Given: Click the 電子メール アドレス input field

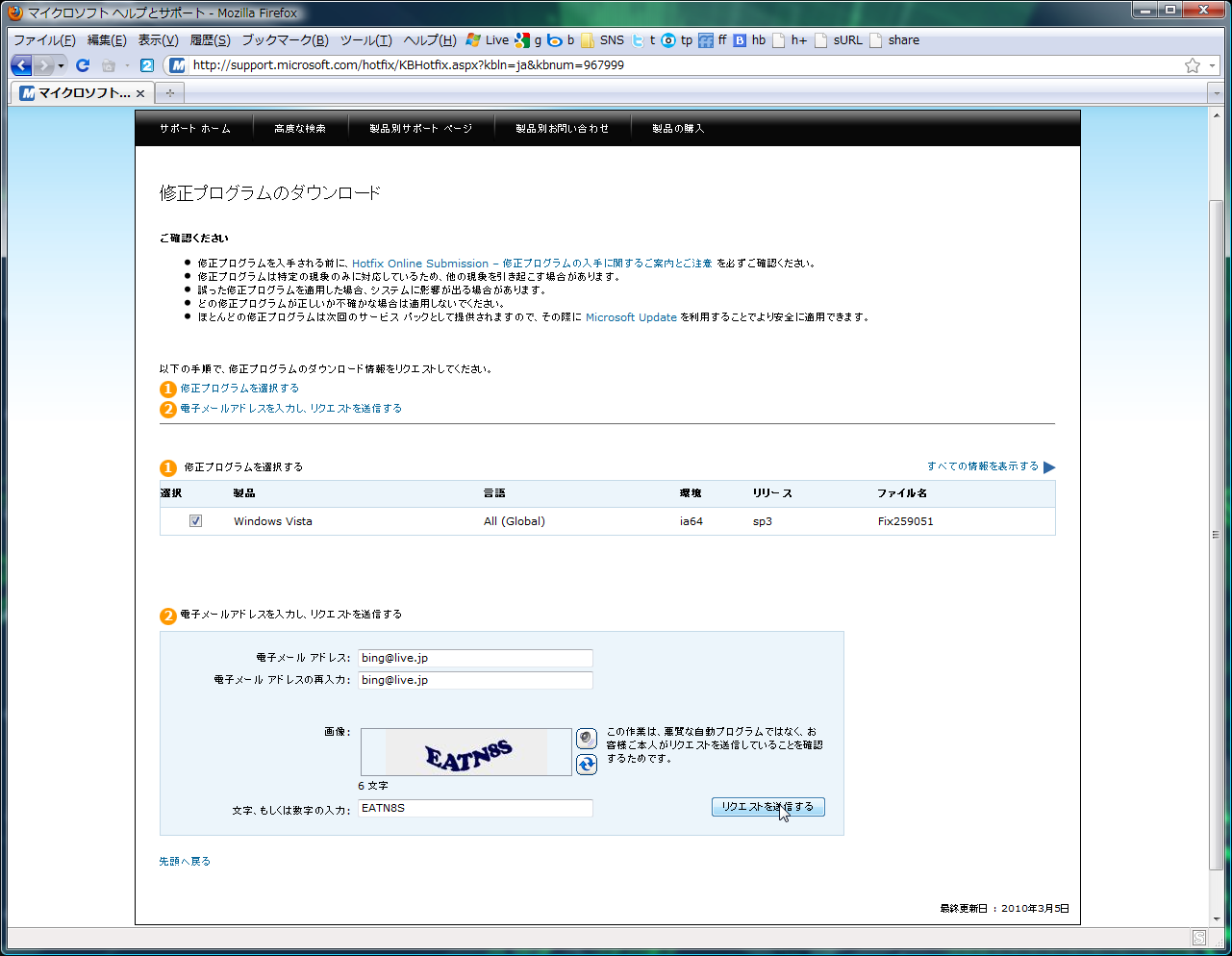Looking at the screenshot, I should coord(475,658).
